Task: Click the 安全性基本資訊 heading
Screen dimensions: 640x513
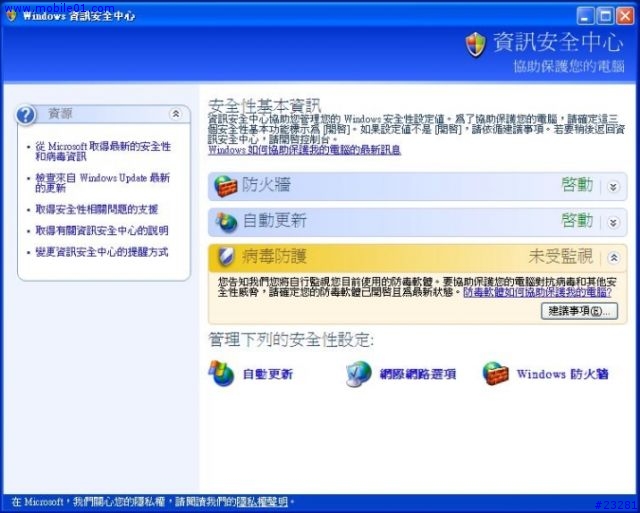Action: click(x=264, y=106)
